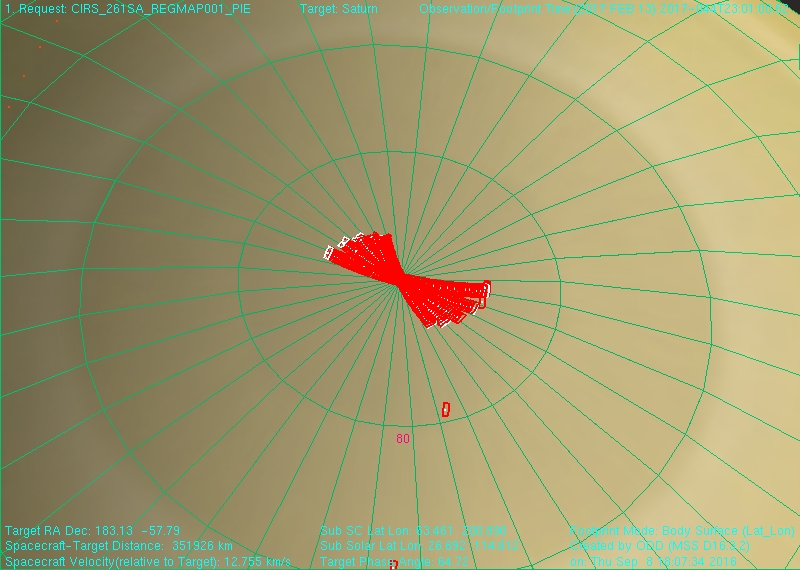This screenshot has width=800, height=570.
Task: Click the Sub SC Lat Lon readout
Action: 413,531
